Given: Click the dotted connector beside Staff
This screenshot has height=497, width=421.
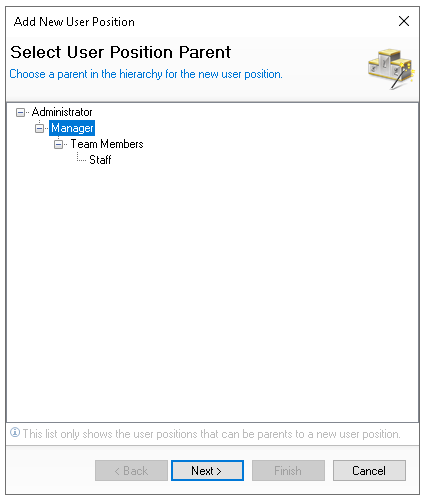Looking at the screenshot, I should point(81,157).
